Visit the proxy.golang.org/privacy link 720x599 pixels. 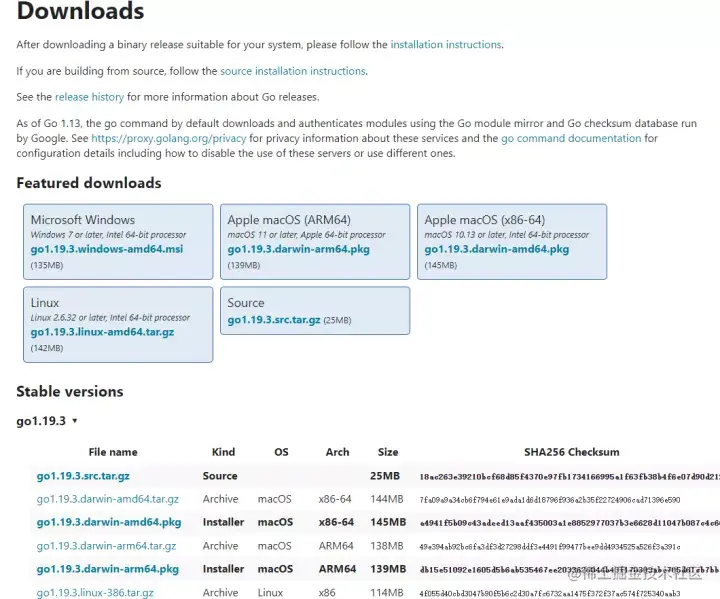[169, 138]
